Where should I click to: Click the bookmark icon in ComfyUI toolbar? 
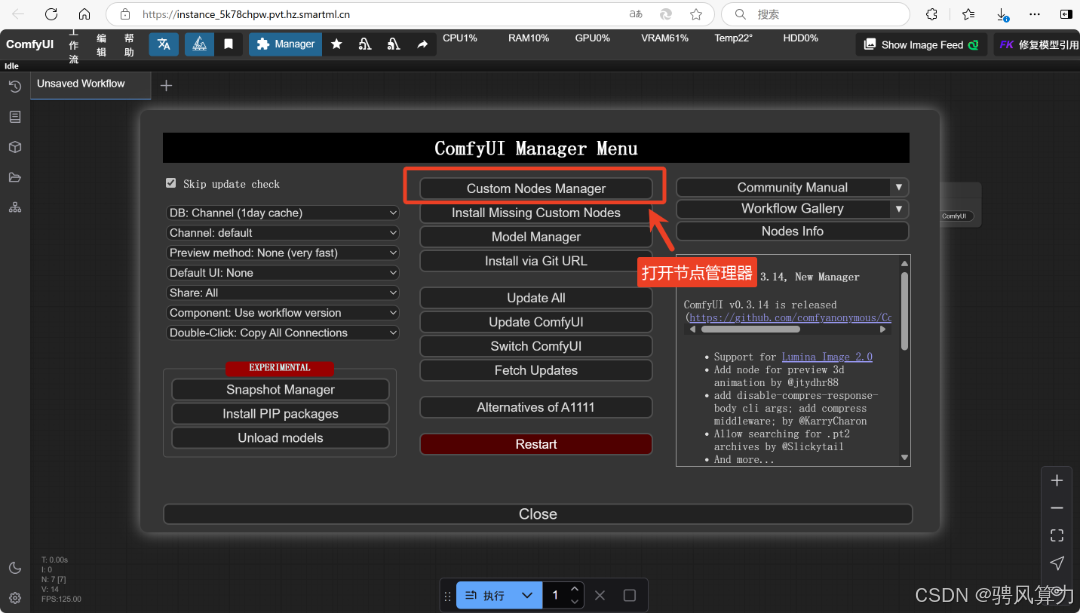pos(228,44)
